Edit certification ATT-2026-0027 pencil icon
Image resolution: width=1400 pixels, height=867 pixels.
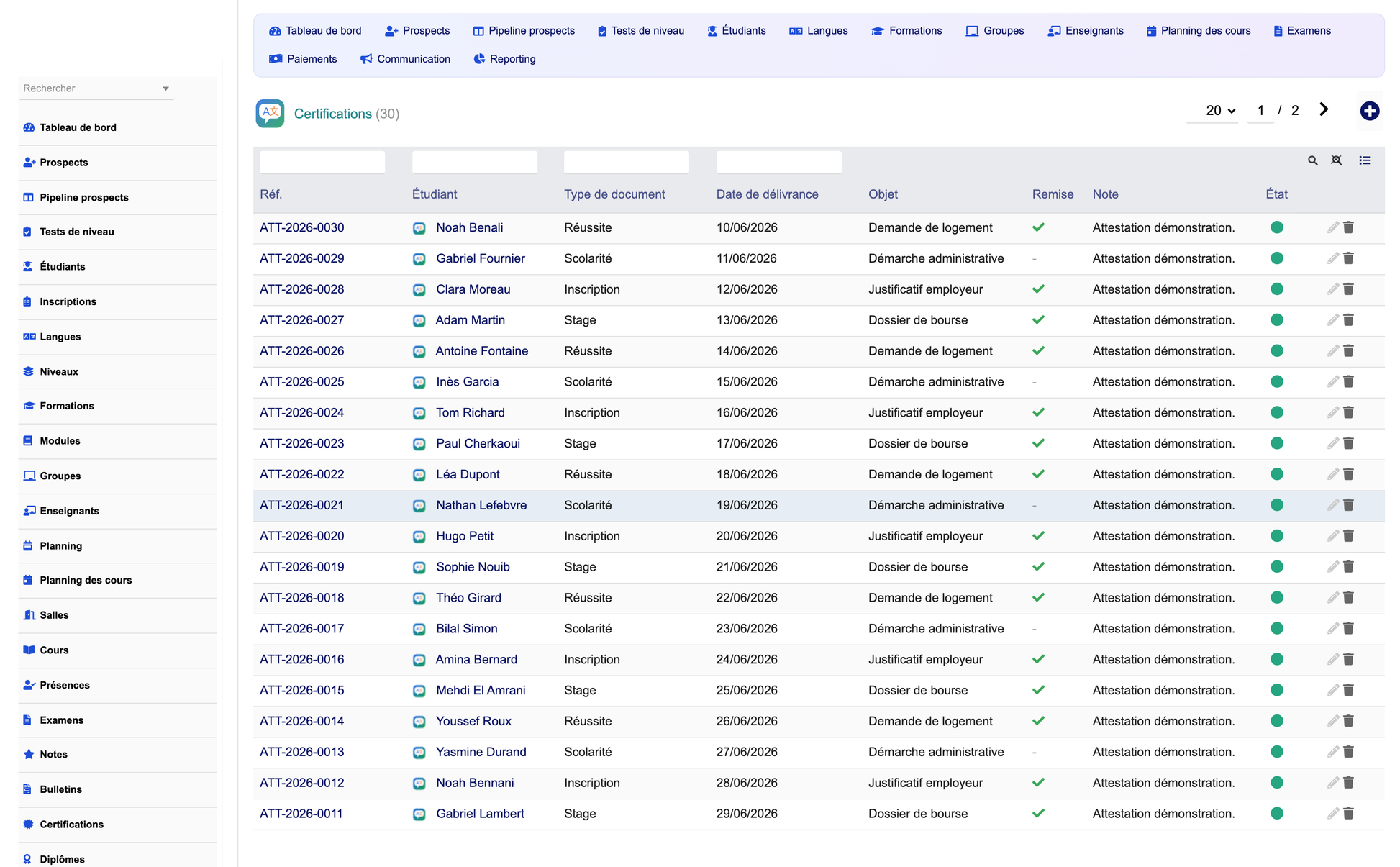(1333, 320)
